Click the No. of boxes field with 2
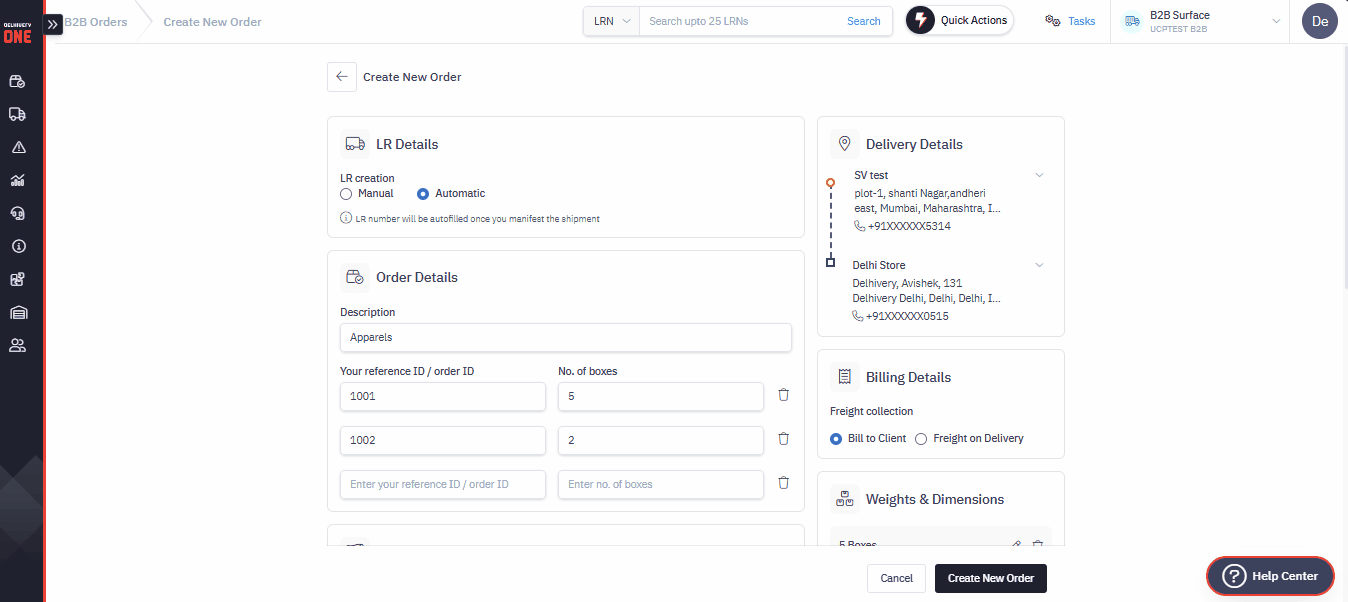The image size is (1348, 602). [x=661, y=440]
